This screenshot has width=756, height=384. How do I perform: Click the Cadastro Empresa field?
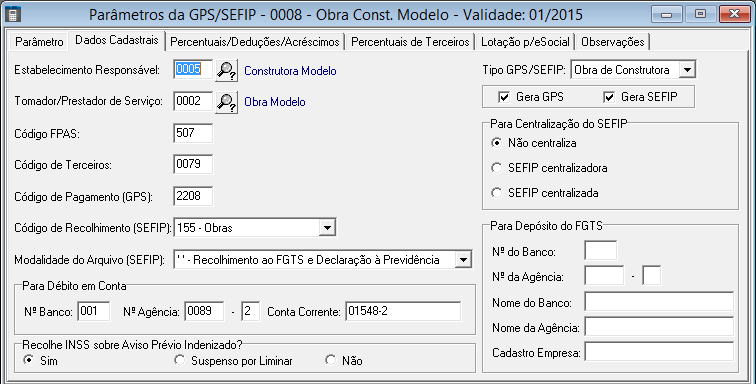tap(659, 352)
